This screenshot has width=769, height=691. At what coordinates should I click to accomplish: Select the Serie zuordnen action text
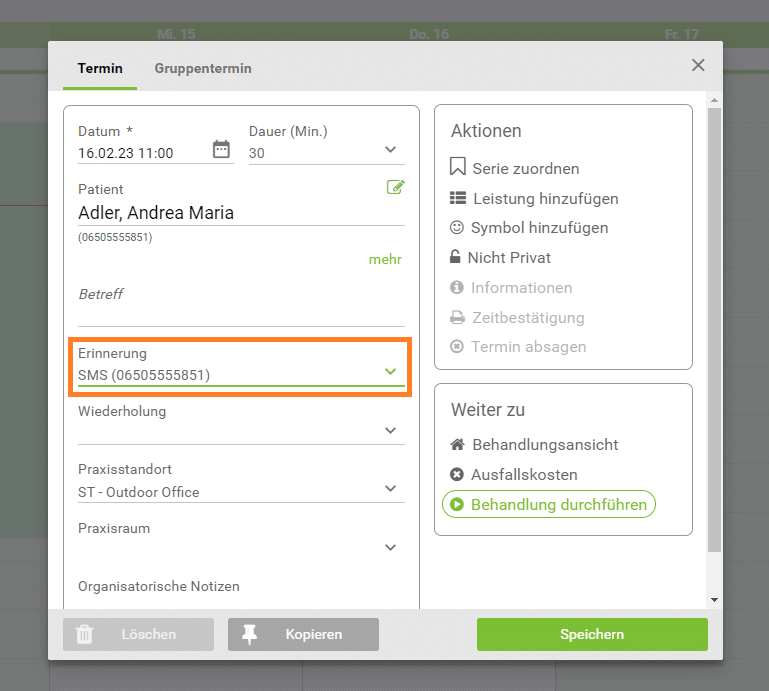(x=526, y=168)
